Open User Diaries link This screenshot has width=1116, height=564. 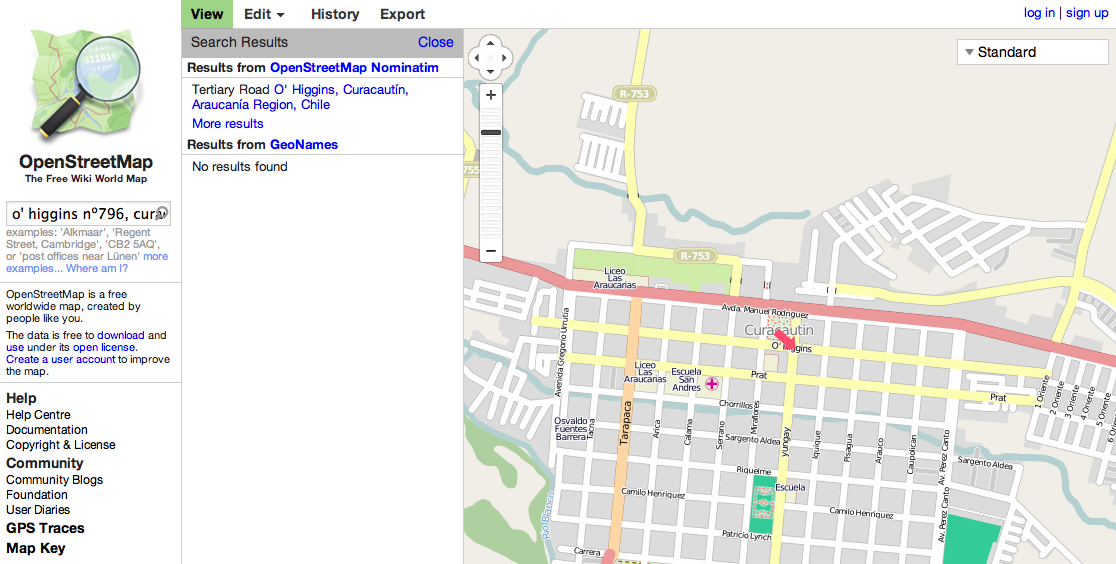coord(38,509)
